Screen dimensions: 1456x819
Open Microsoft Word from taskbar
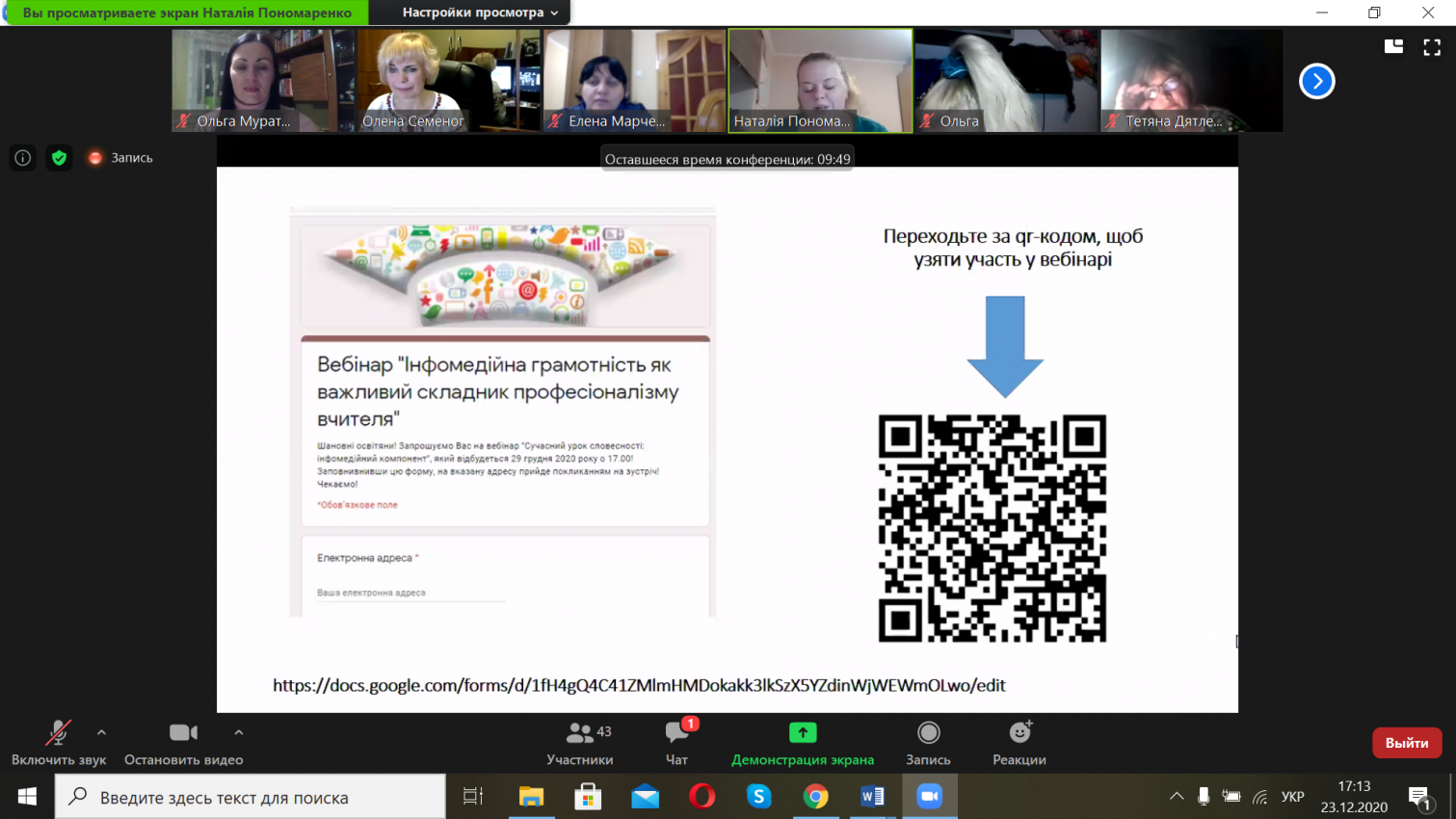[872, 797]
